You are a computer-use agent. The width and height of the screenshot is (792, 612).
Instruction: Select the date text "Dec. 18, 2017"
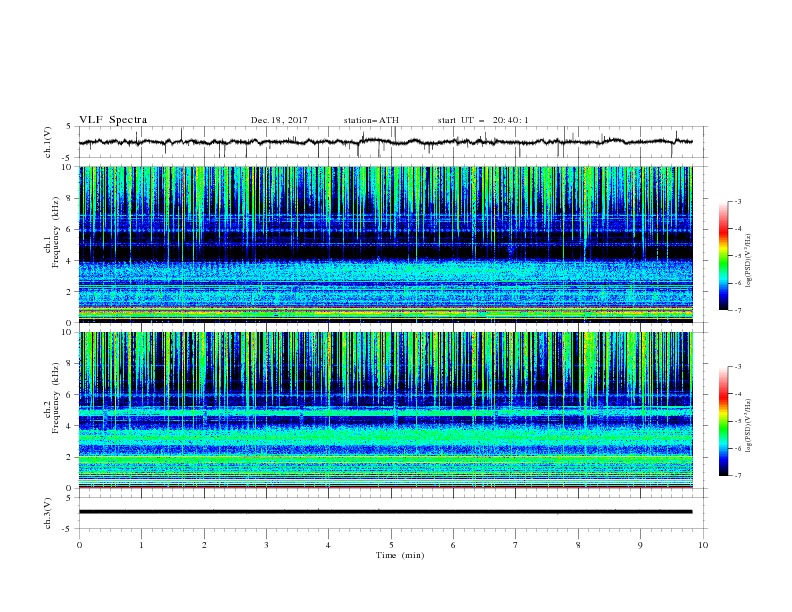pyautogui.click(x=279, y=120)
